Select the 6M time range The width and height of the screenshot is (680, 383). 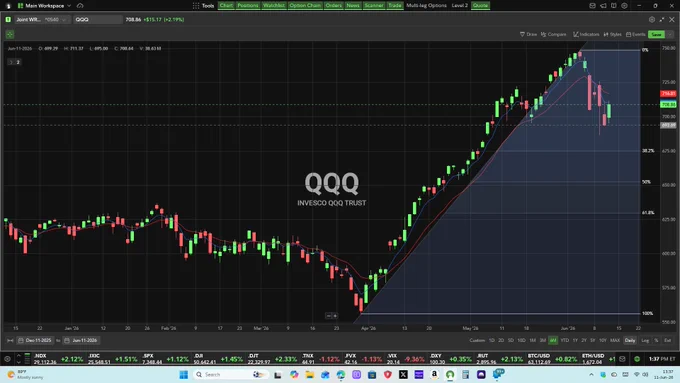pos(553,340)
